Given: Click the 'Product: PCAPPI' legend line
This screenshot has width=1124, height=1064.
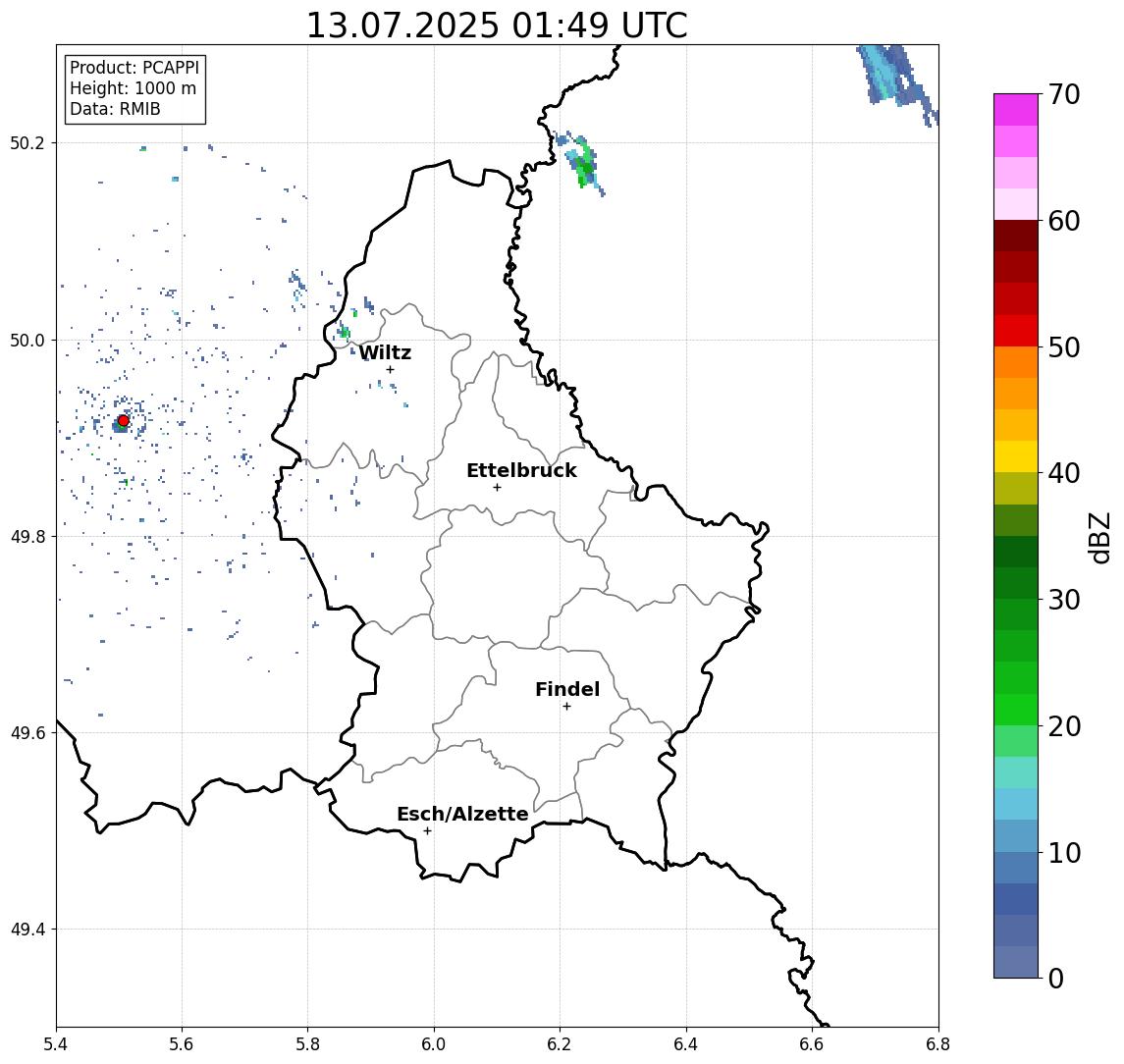Looking at the screenshot, I should (x=134, y=68).
